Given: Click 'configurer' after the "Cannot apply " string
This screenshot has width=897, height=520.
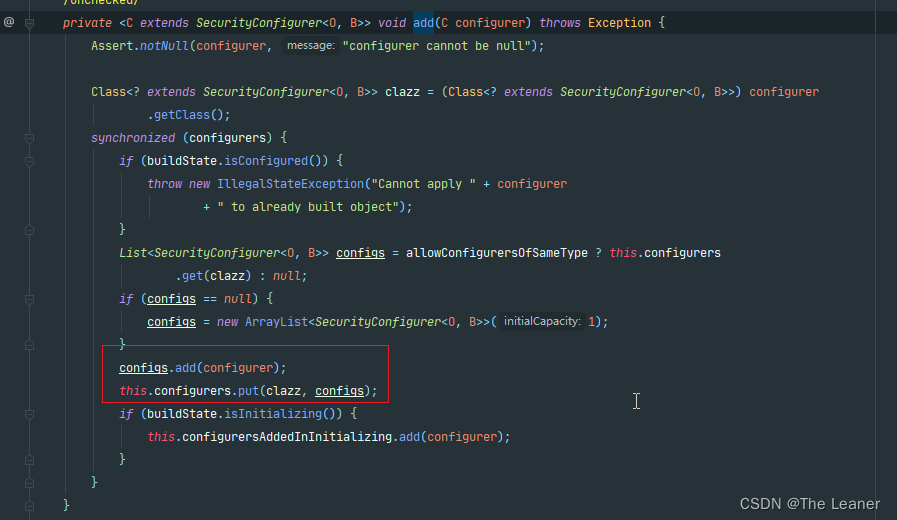Looking at the screenshot, I should [532, 184].
